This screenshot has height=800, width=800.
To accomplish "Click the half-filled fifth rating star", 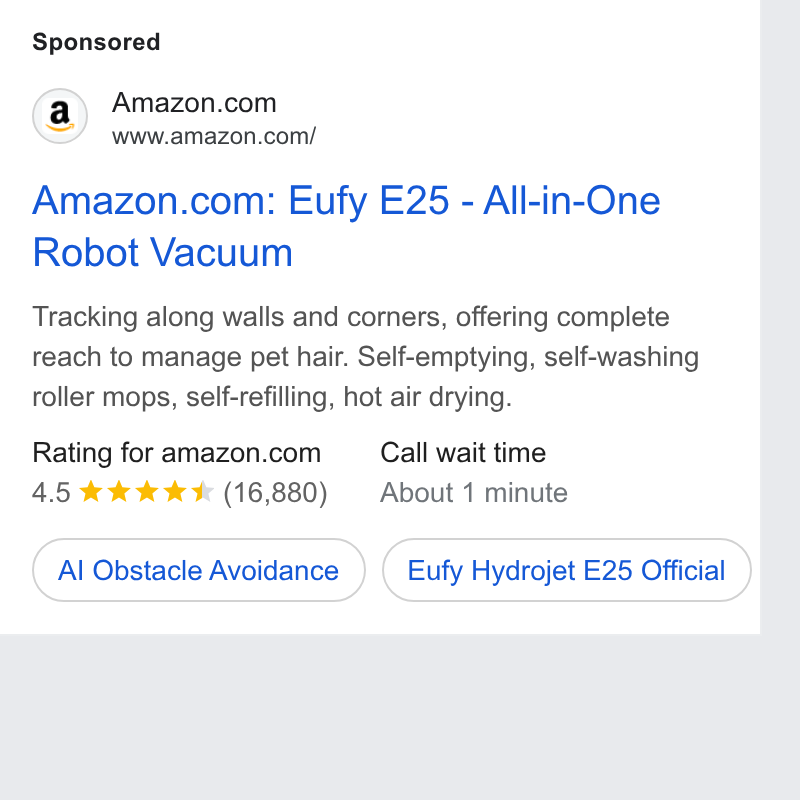I will coord(203,491).
